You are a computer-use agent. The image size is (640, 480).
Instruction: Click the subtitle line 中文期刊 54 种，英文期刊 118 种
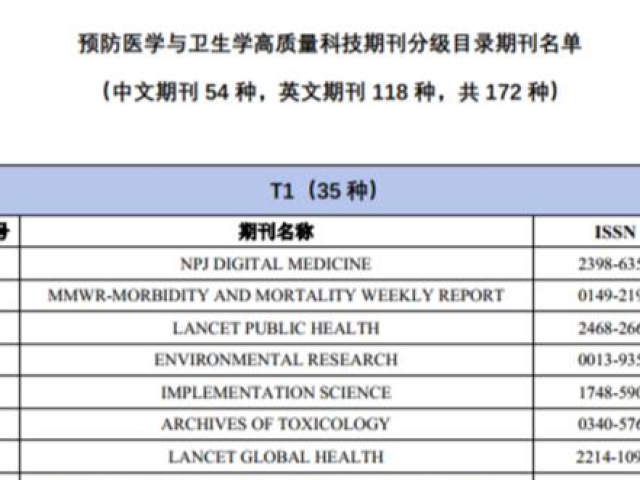(x=329, y=92)
